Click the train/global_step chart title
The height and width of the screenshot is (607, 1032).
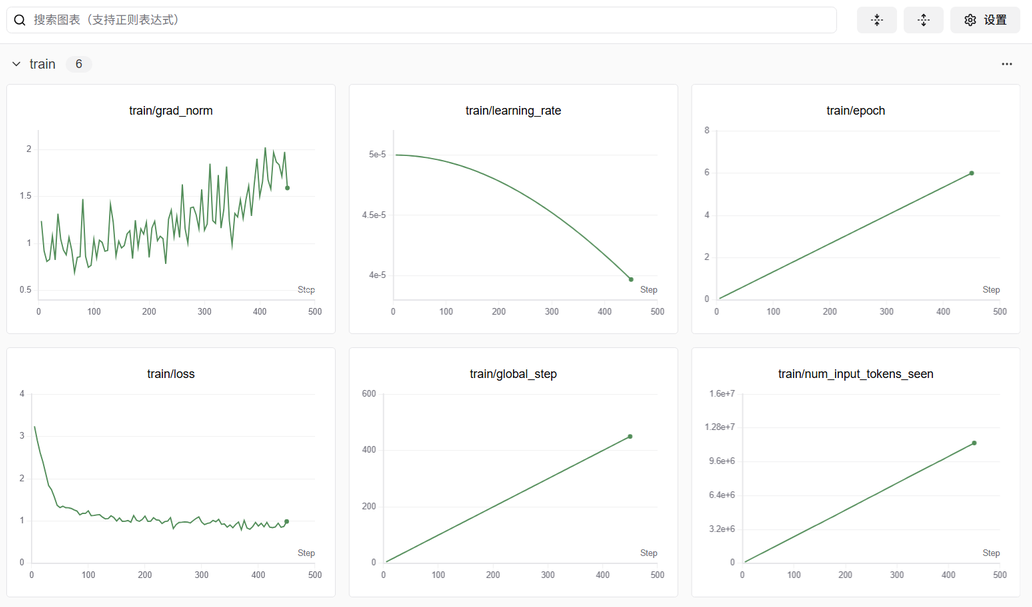pyautogui.click(x=513, y=374)
